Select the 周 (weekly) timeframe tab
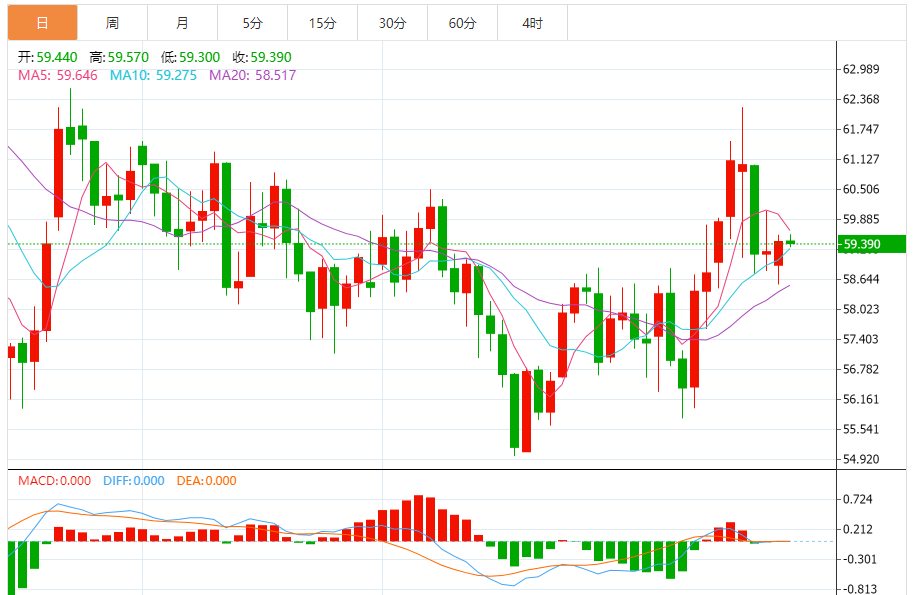 (x=112, y=22)
